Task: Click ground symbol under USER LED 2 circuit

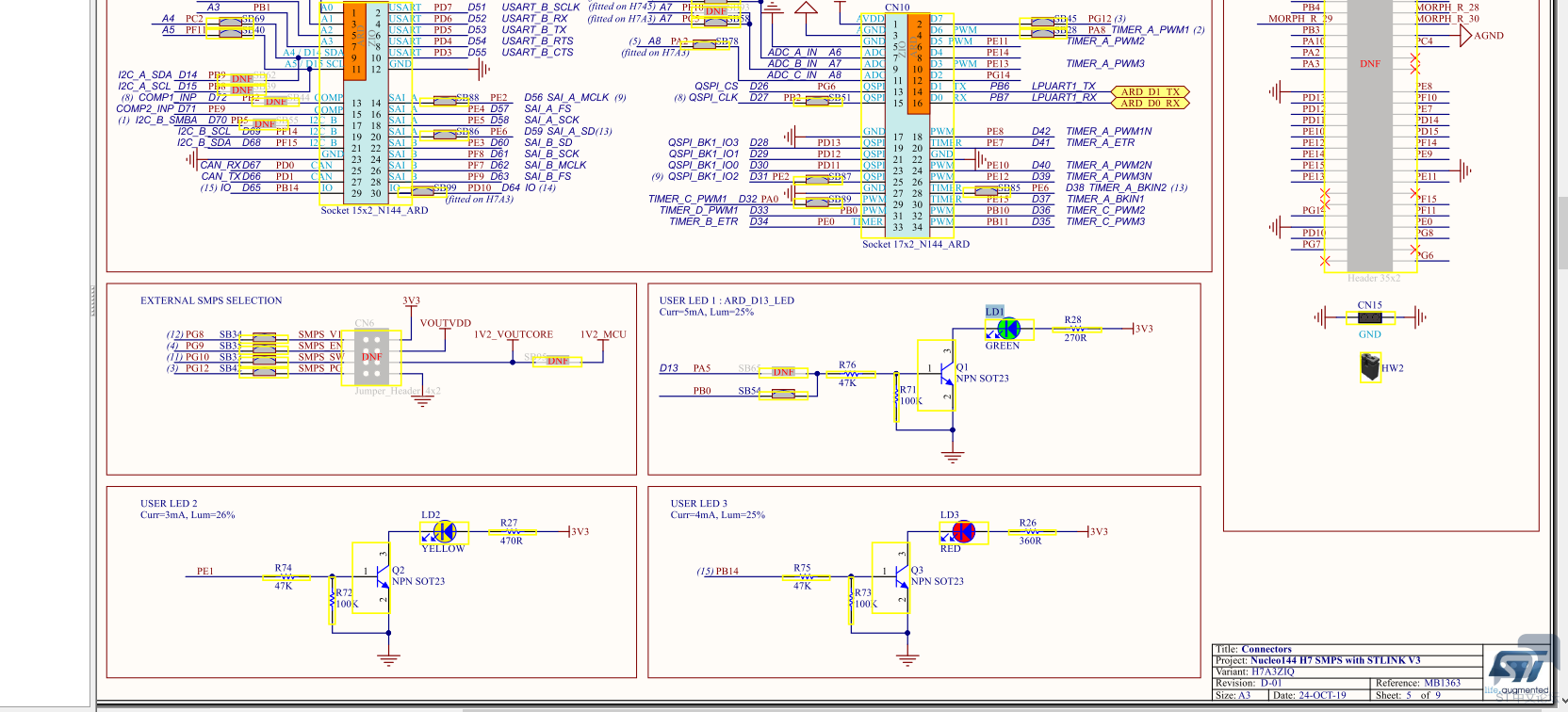Action: [388, 660]
